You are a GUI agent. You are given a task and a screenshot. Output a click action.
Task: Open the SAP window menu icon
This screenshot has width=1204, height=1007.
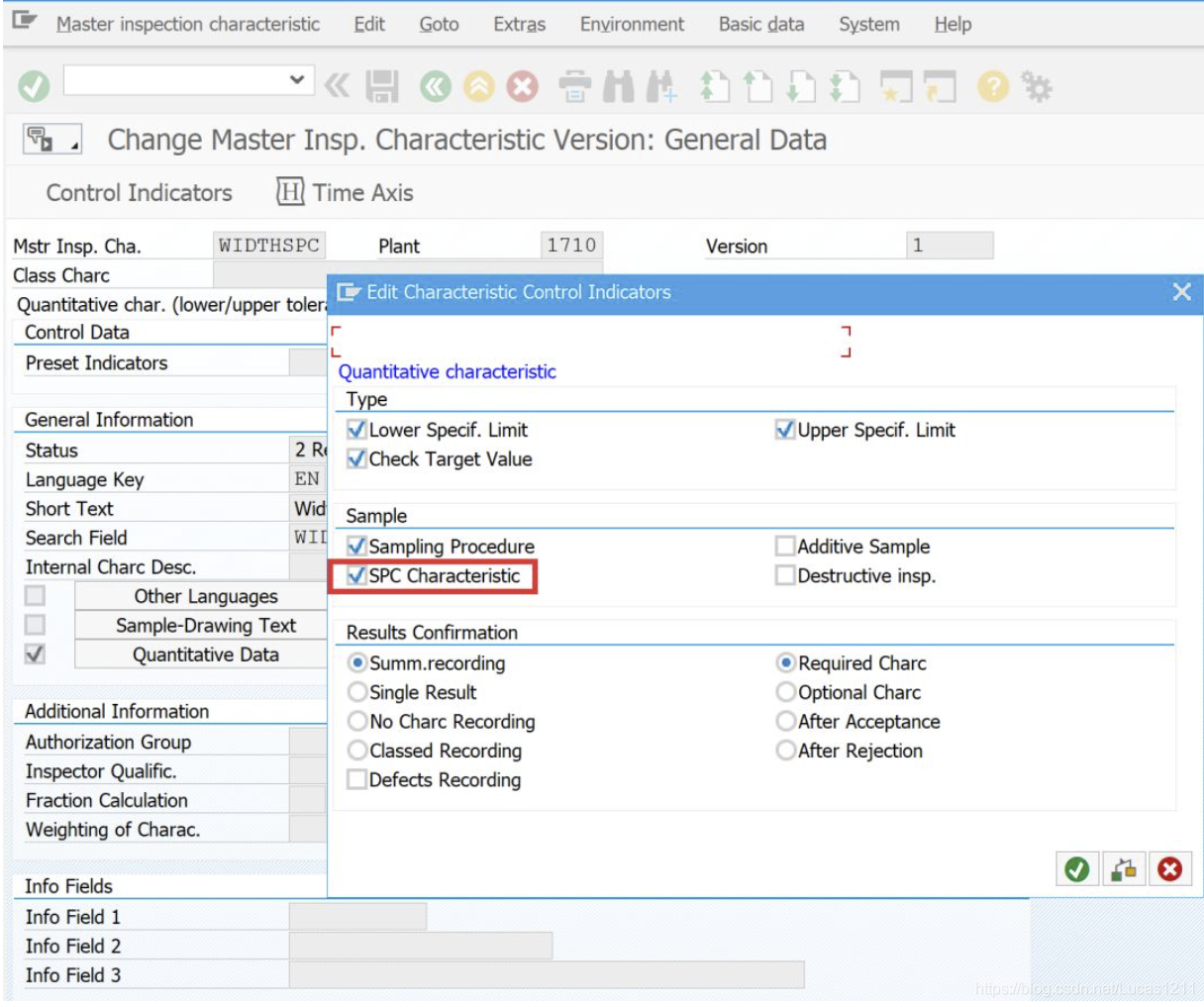(24, 21)
